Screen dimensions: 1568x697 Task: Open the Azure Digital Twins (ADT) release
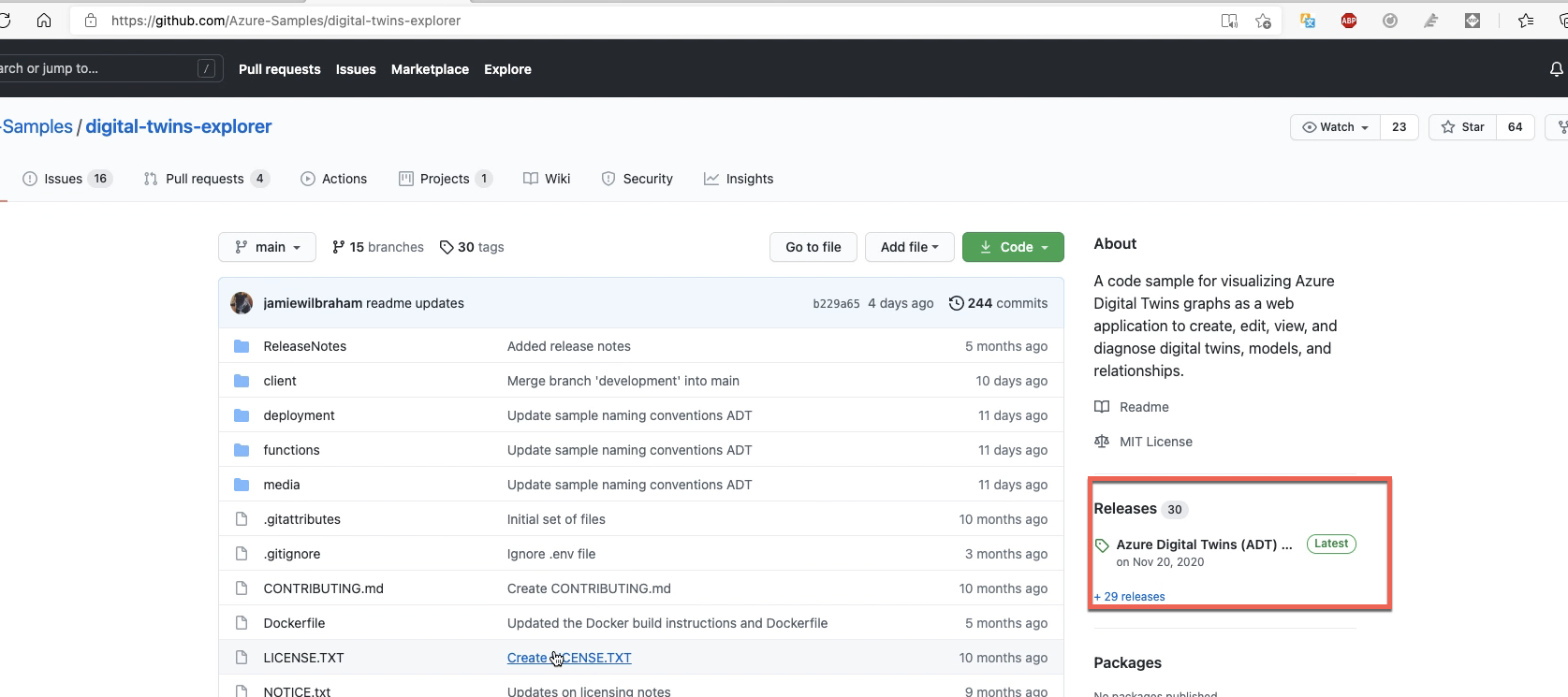tap(1204, 545)
